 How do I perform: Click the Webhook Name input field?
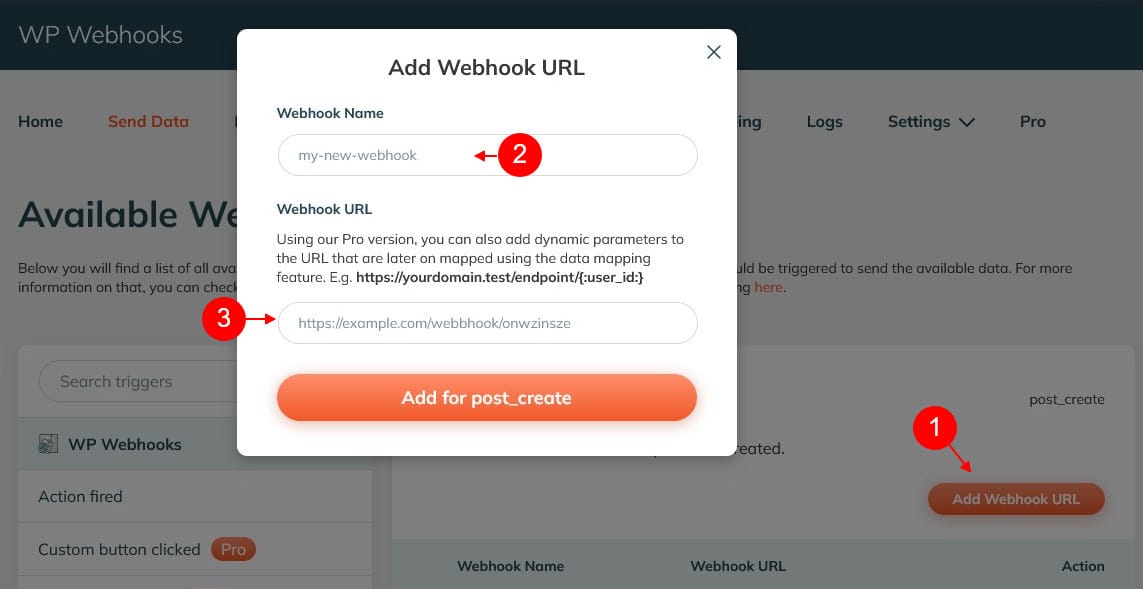488,155
